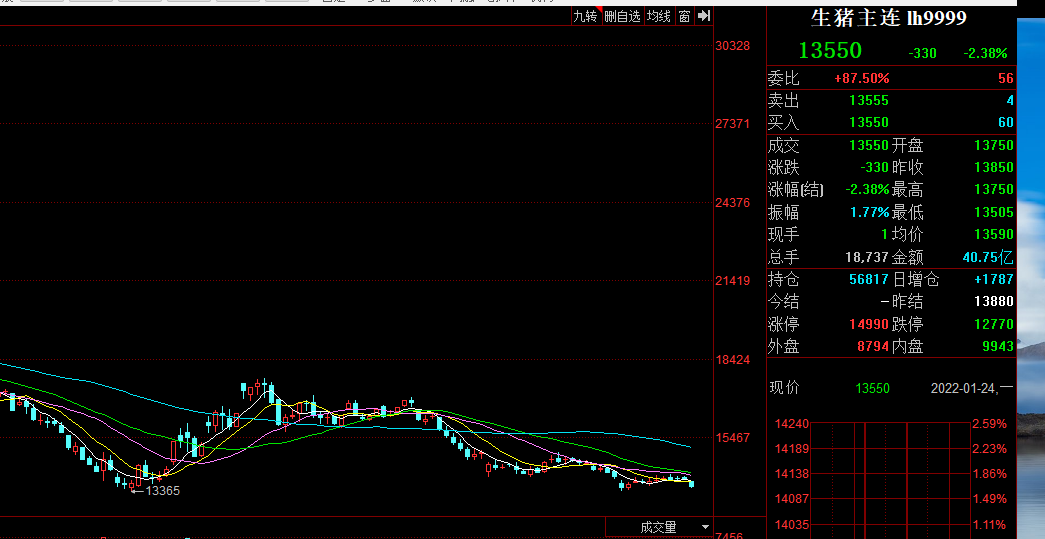
Task: Click the 开盘 value 13750
Action: [x=994, y=145]
